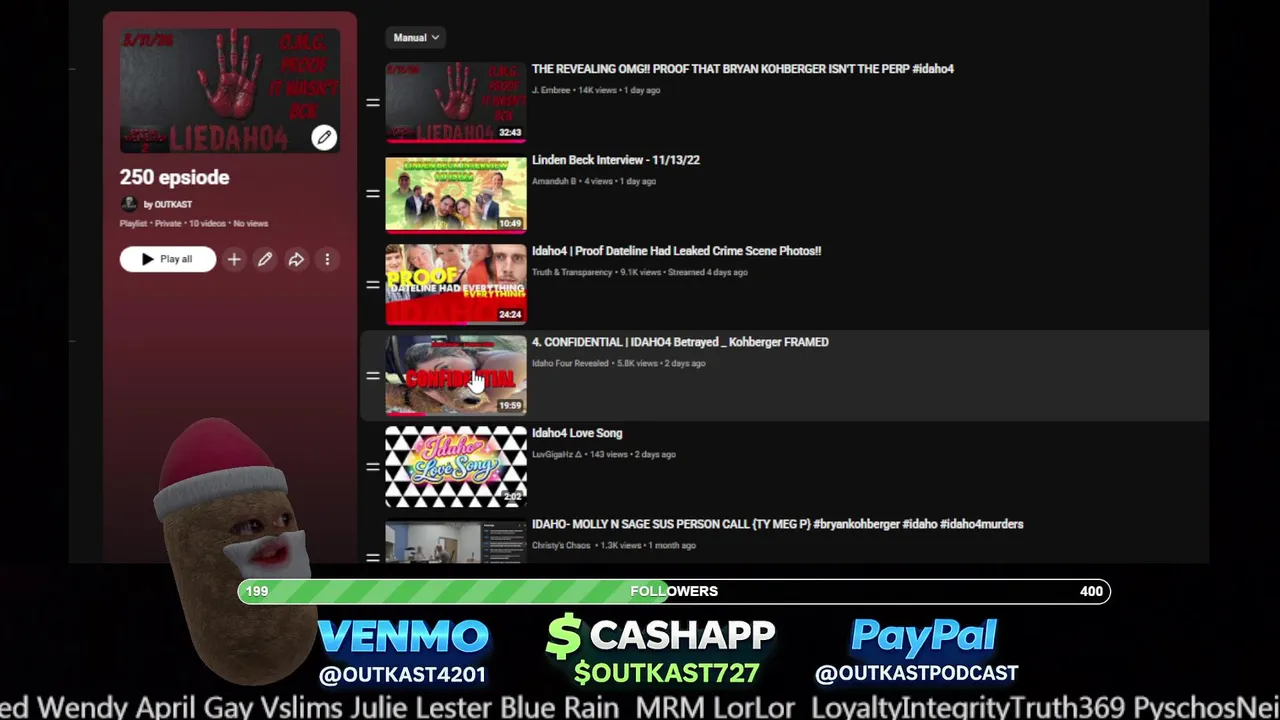This screenshot has height=720, width=1280.
Task: Open Truth & Transparency channel link
Action: (572, 272)
